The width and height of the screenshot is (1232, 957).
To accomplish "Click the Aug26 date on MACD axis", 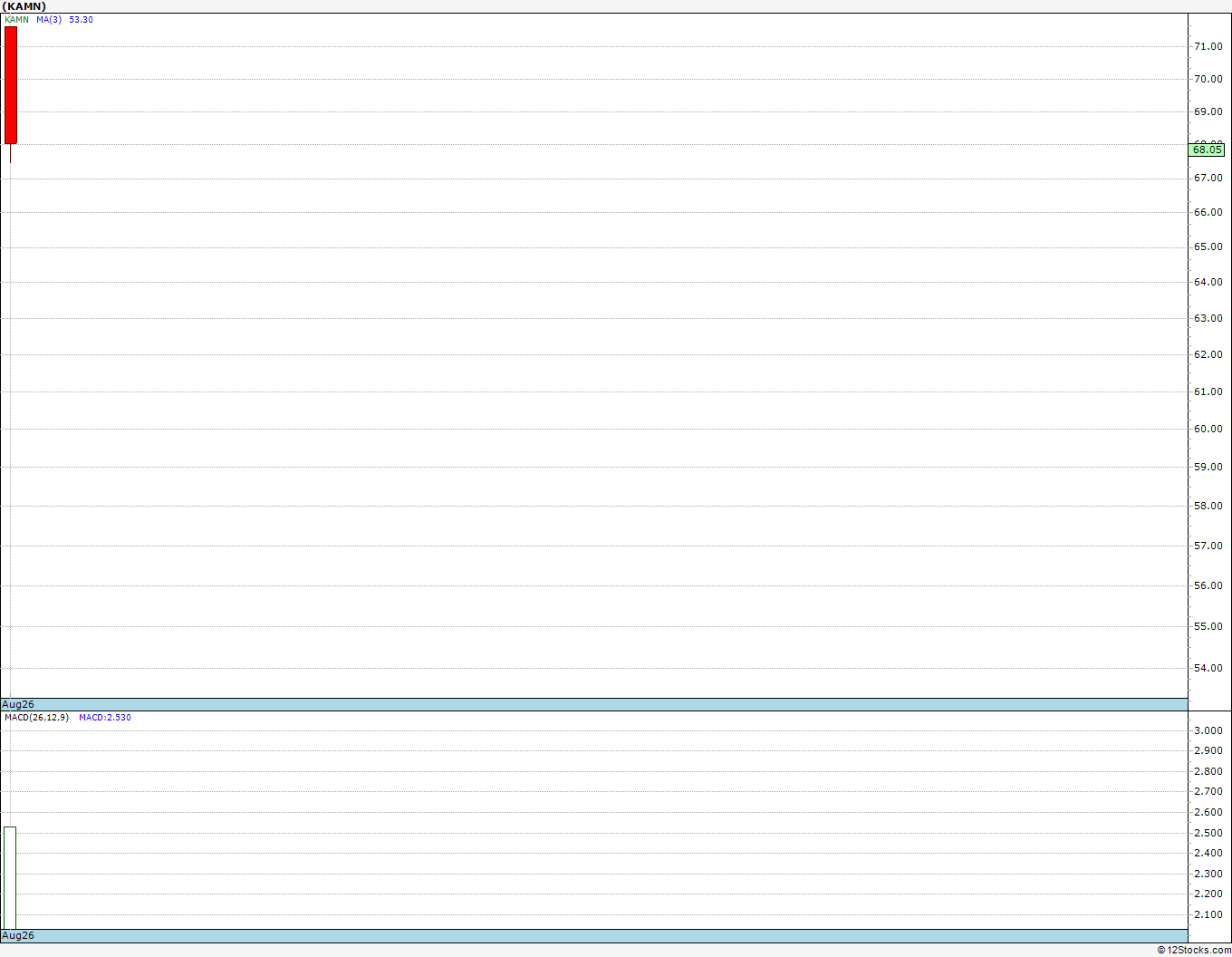I will point(18,935).
